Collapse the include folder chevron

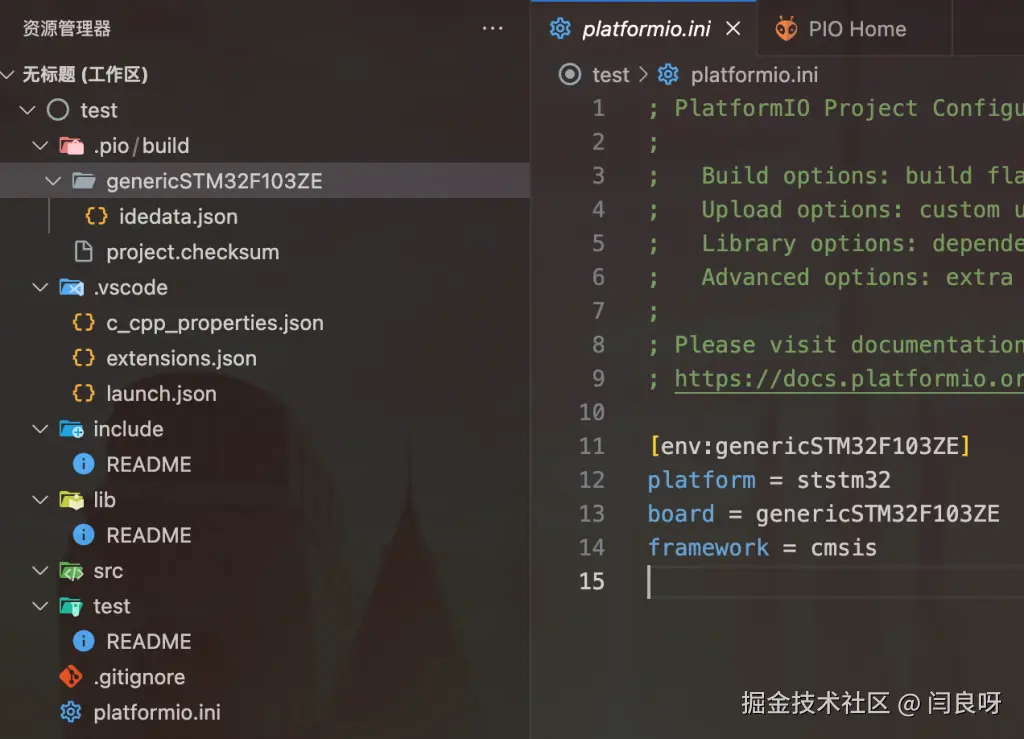click(x=40, y=429)
